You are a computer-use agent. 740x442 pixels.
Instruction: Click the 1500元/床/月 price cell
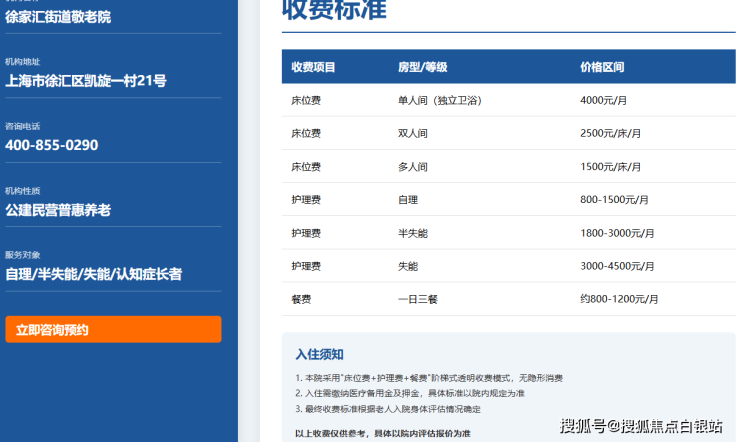(x=611, y=167)
